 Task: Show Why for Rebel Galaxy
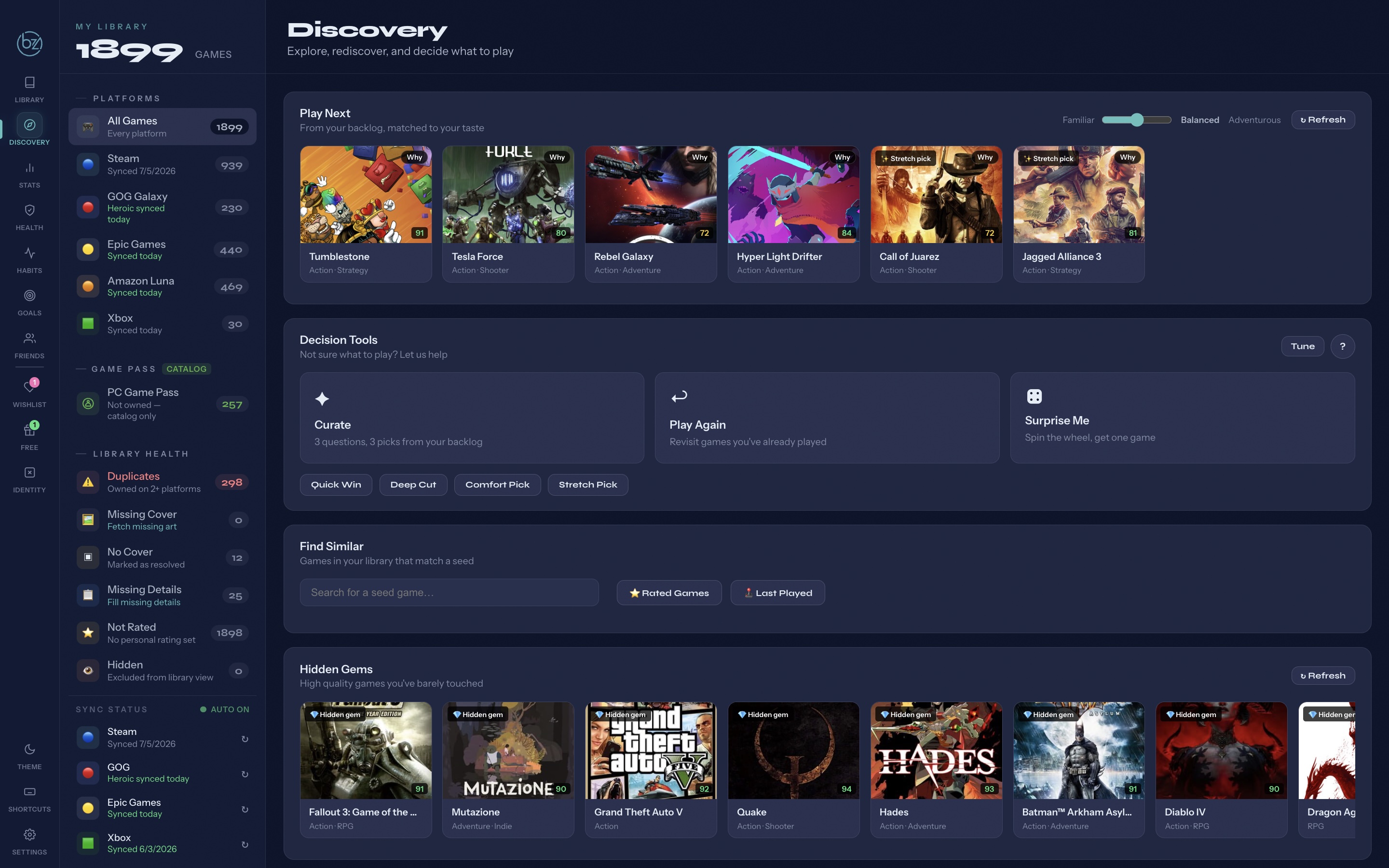point(699,157)
